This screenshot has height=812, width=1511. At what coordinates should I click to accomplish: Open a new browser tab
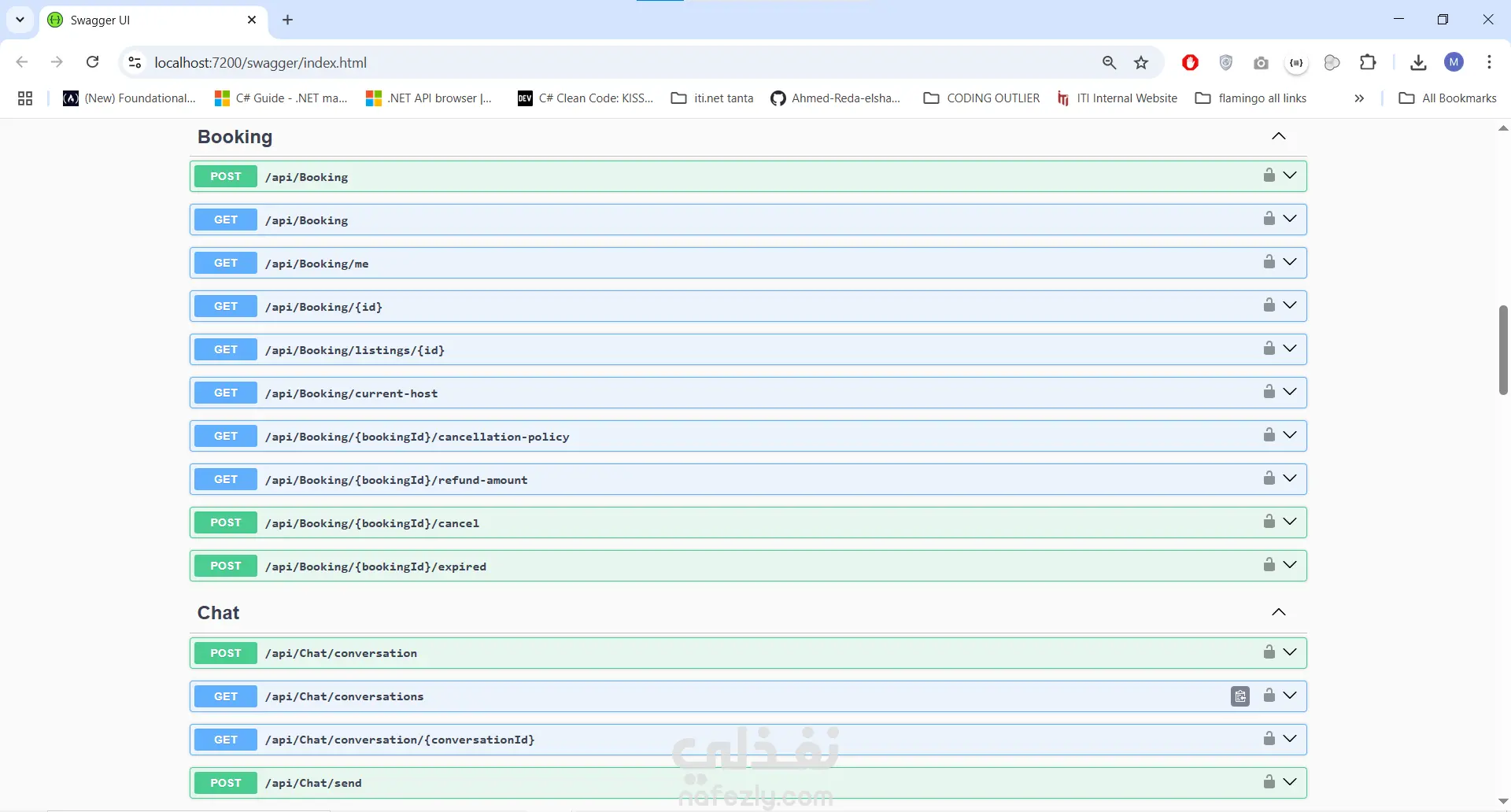click(x=288, y=20)
